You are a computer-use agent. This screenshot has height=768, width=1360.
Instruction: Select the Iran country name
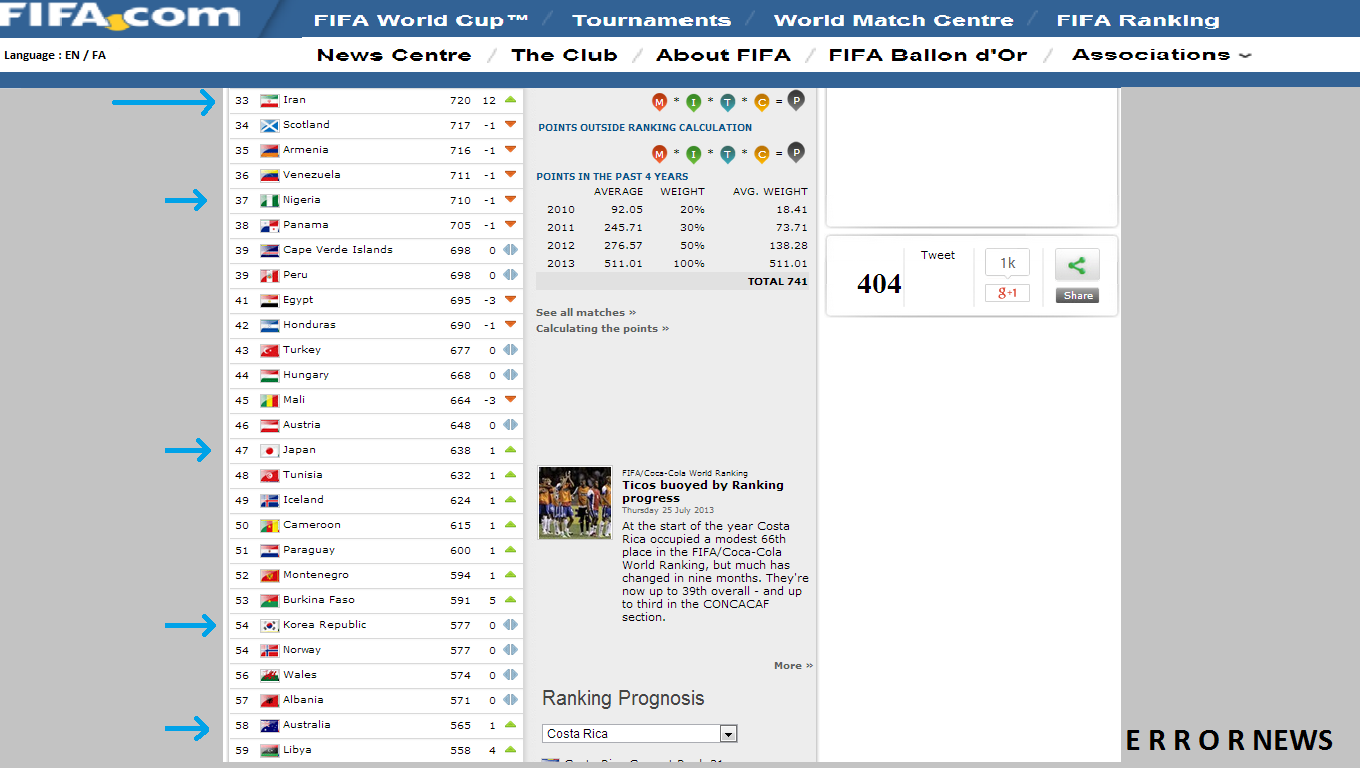294,100
